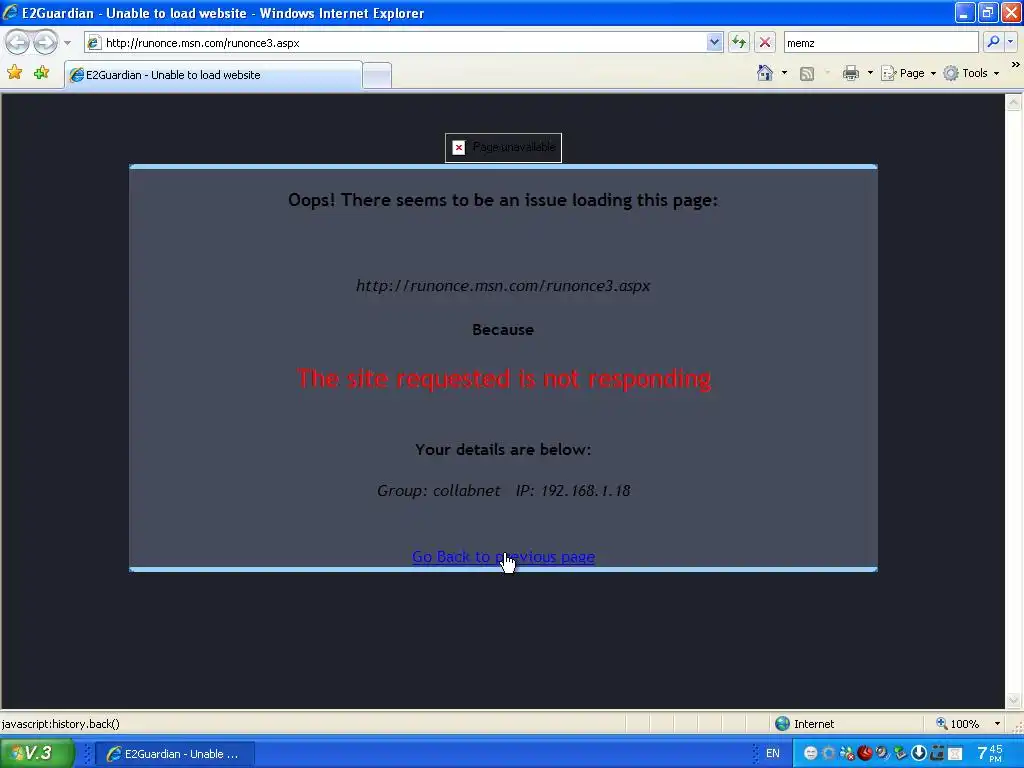The width and height of the screenshot is (1024, 768).
Task: Click the messenger tray icon with red X
Action: tap(847, 753)
